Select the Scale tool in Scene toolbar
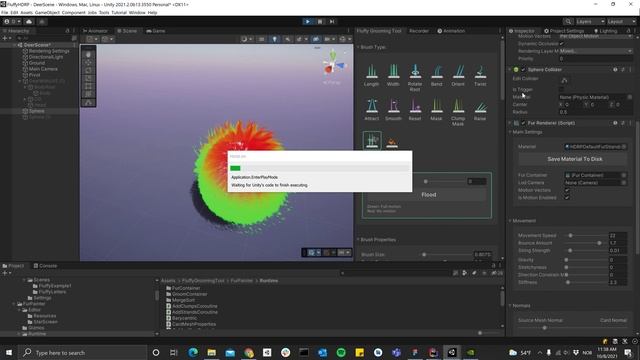The image size is (640, 360). 88,78
